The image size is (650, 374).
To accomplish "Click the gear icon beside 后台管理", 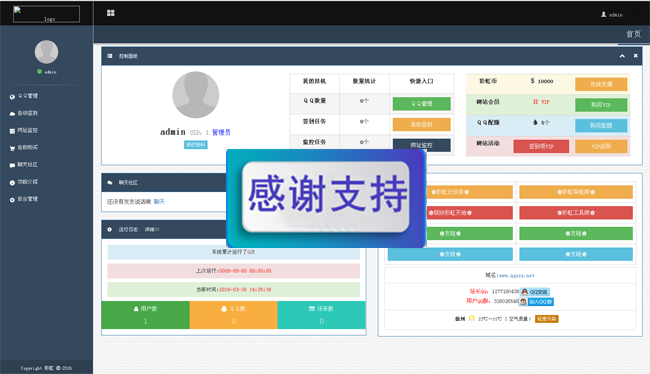I will point(12,200).
